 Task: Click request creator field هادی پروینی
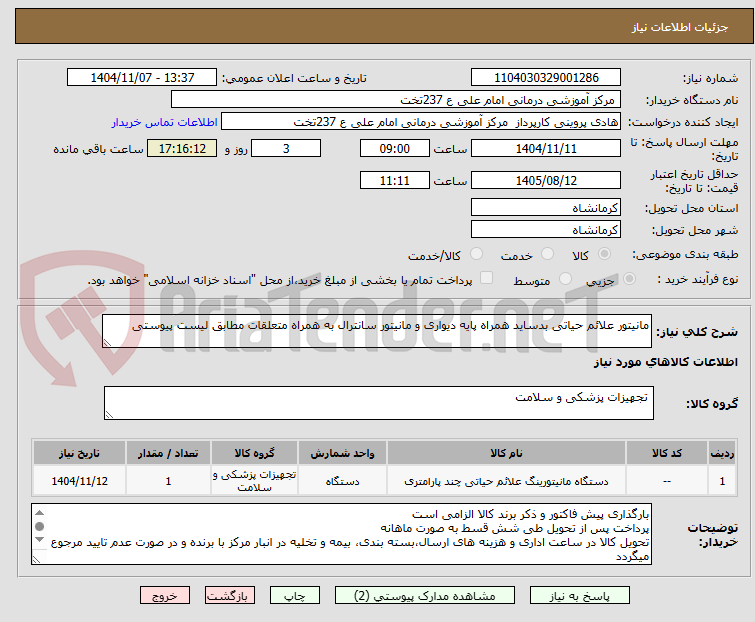click(421, 122)
